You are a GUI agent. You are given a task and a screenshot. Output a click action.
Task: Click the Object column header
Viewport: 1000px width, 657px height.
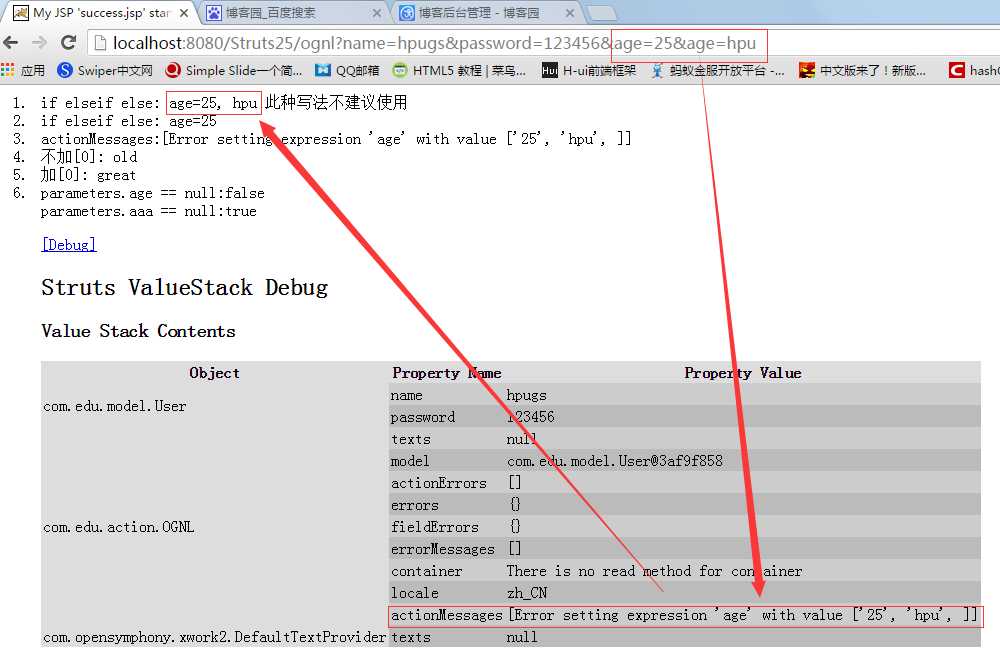click(x=214, y=373)
